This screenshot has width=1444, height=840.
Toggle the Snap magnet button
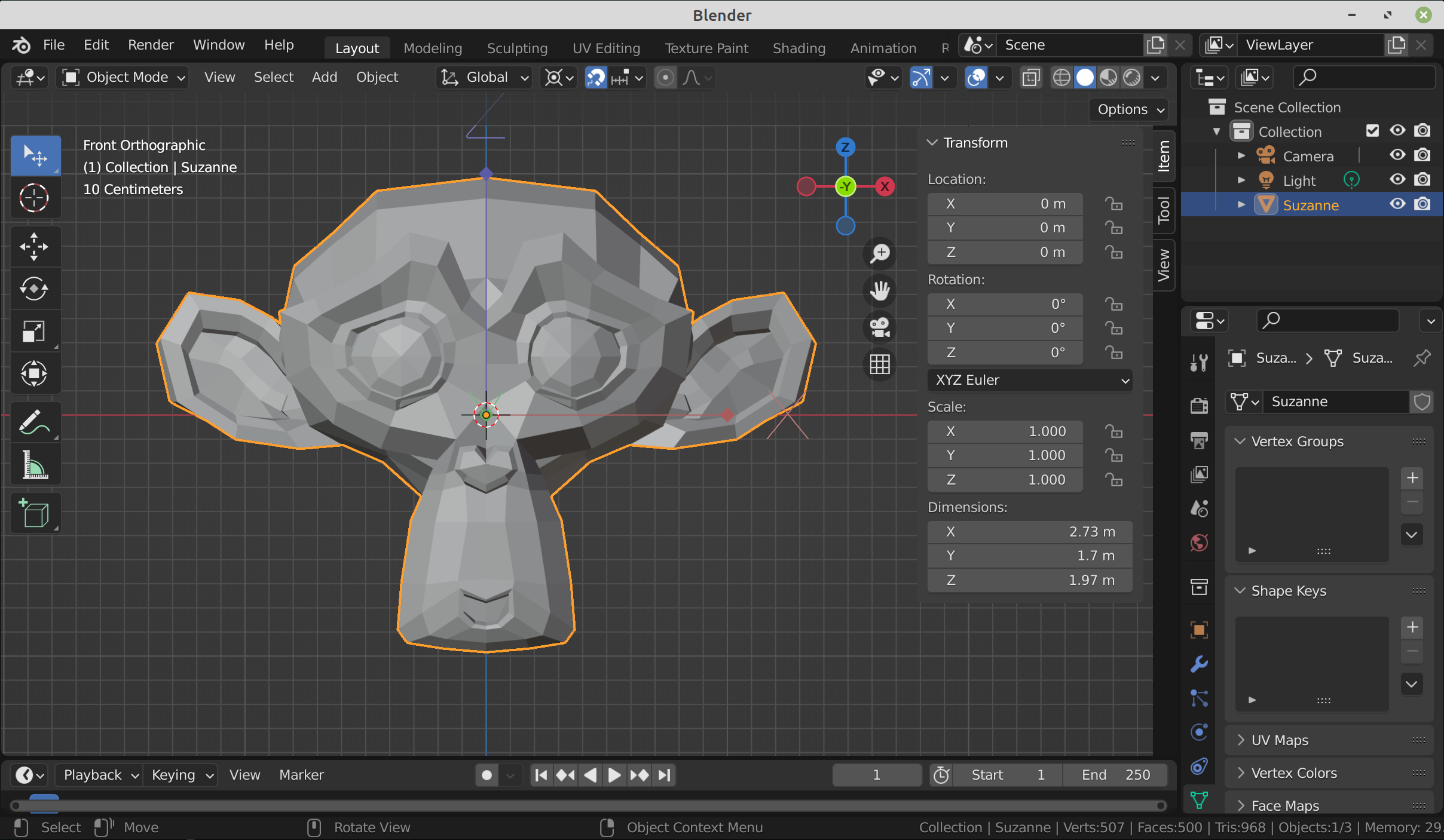click(596, 78)
